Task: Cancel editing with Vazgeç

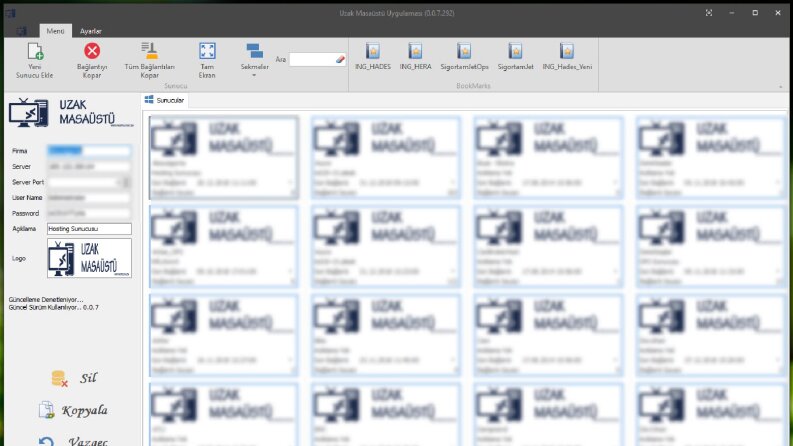Action: tap(73, 441)
